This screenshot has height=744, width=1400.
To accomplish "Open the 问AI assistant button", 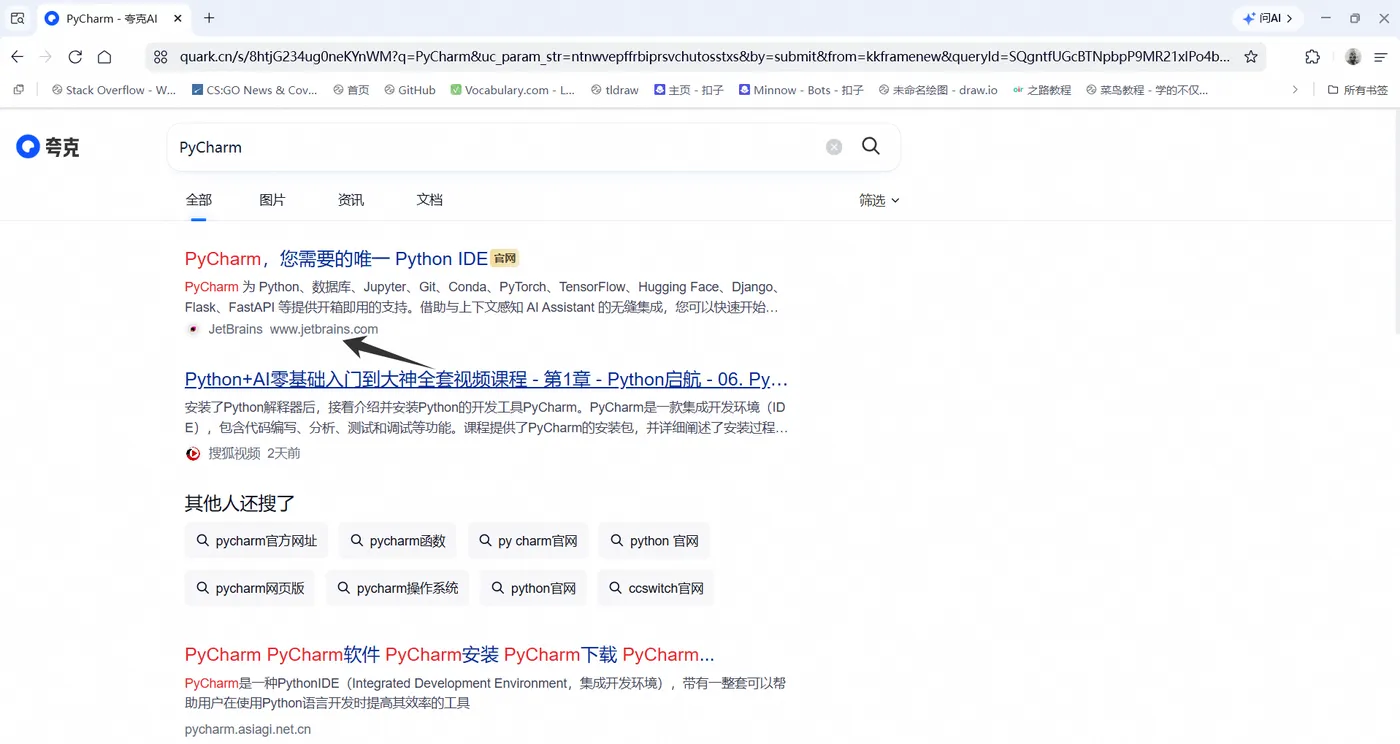I will click(x=1267, y=18).
